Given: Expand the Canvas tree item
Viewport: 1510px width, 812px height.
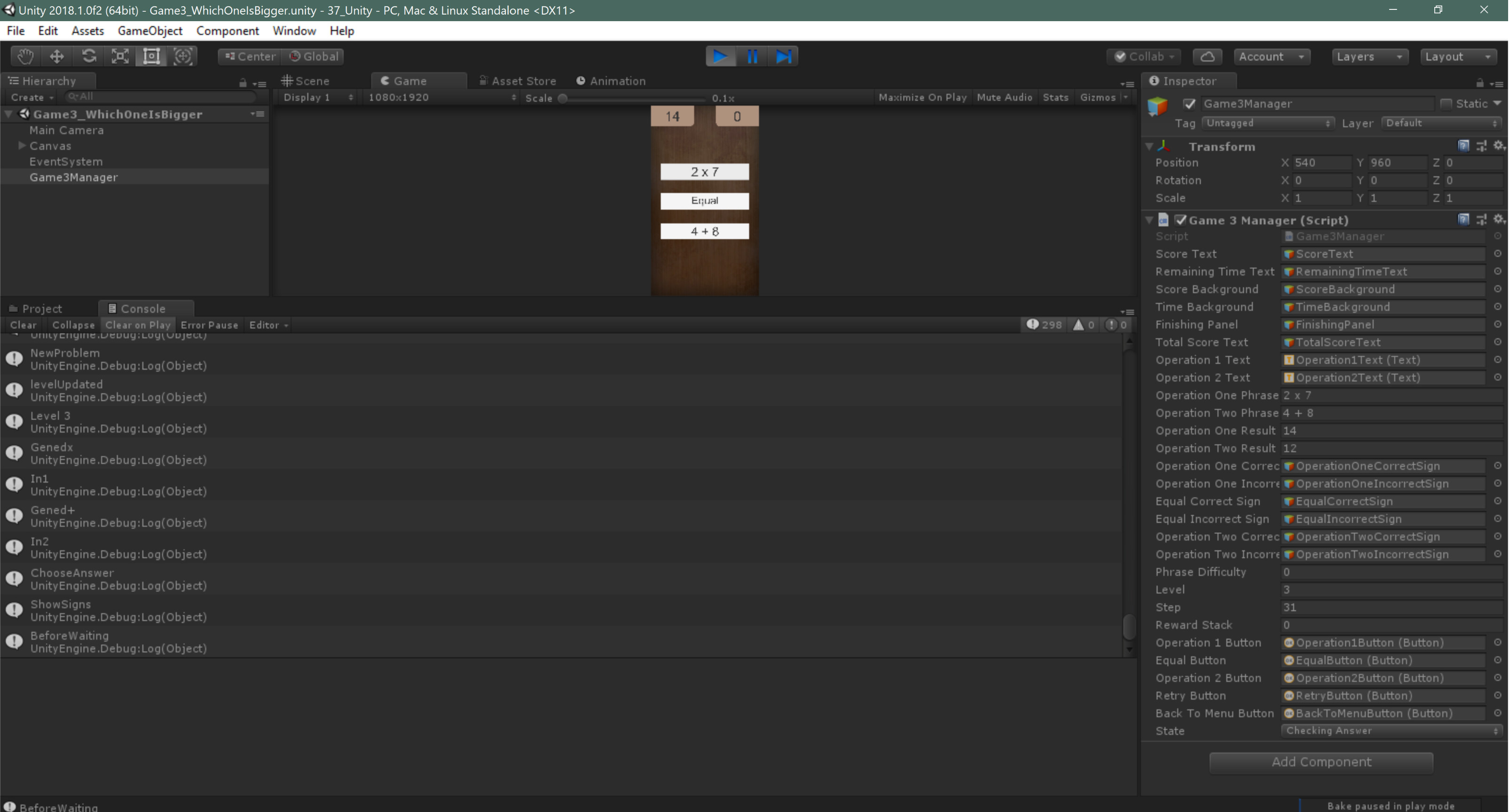Looking at the screenshot, I should (x=22, y=145).
